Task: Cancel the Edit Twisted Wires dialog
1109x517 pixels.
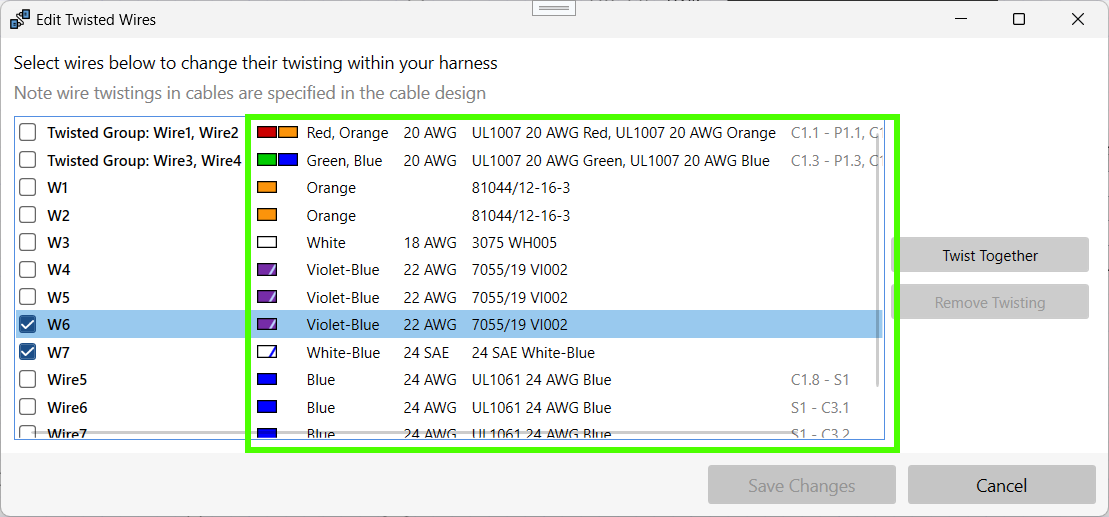Action: [x=1001, y=485]
